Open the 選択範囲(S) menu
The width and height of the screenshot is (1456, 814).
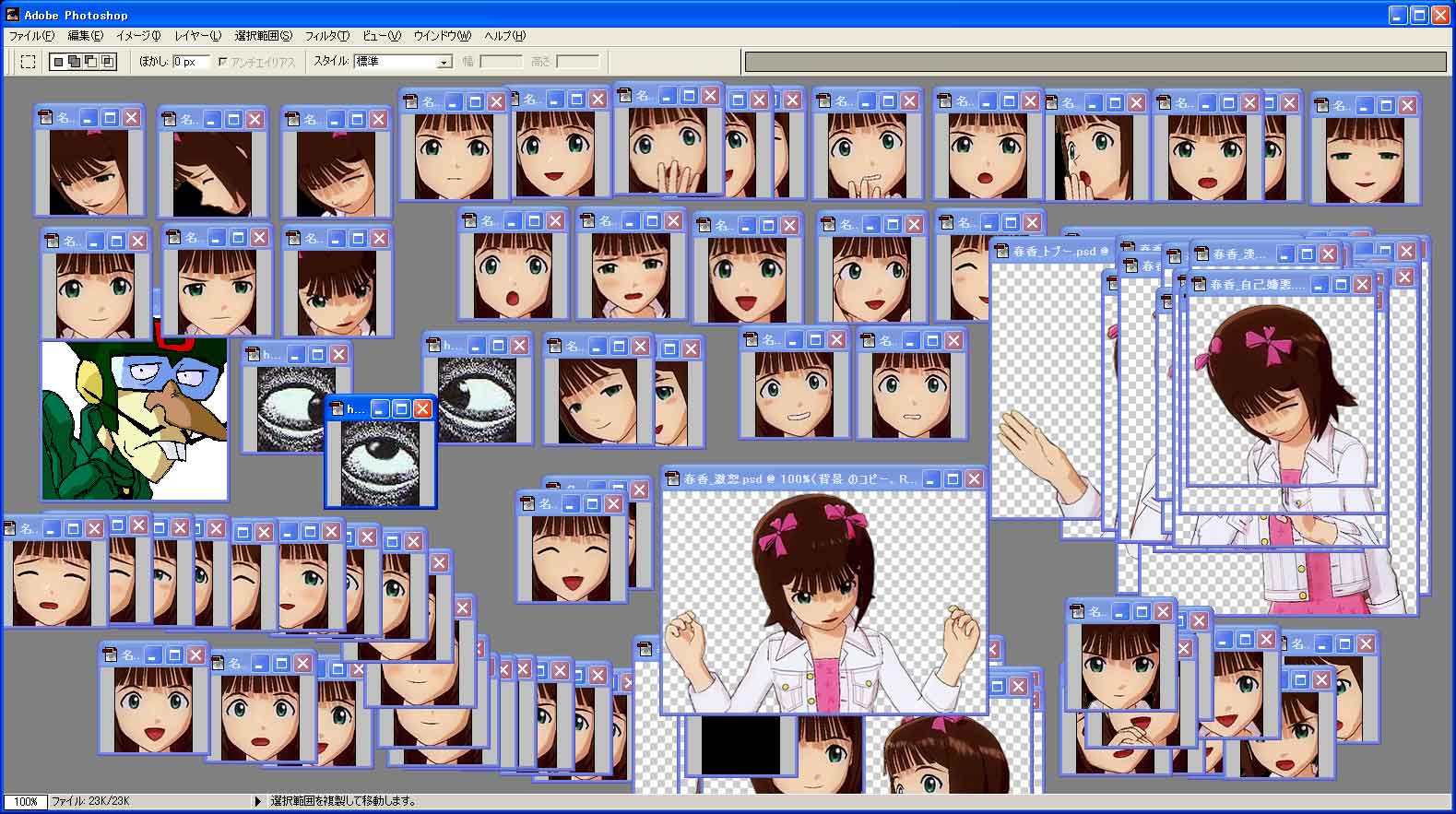point(263,36)
